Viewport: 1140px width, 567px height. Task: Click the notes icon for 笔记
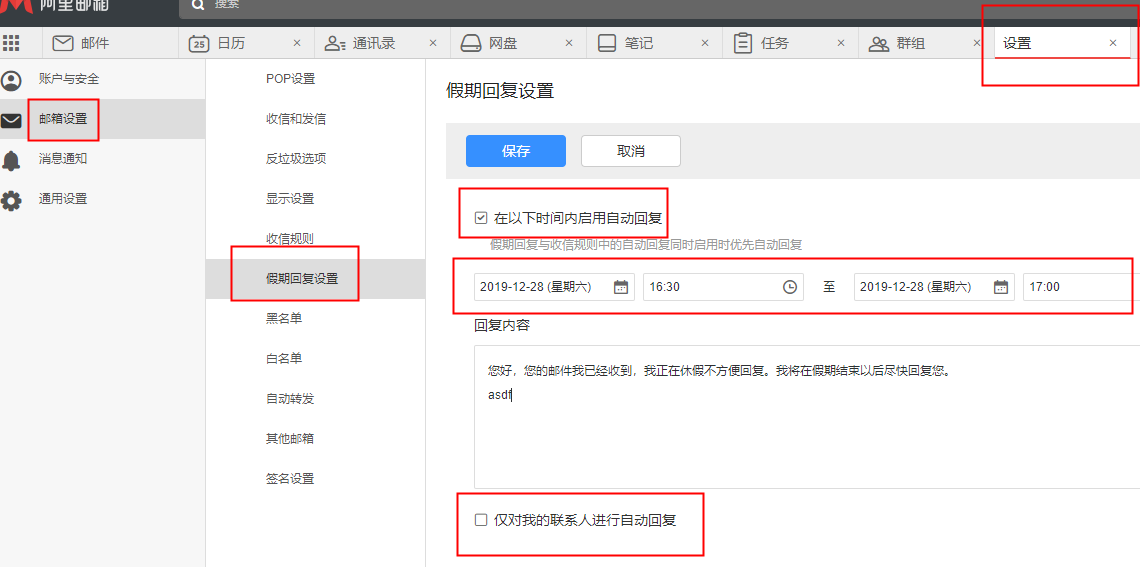607,43
